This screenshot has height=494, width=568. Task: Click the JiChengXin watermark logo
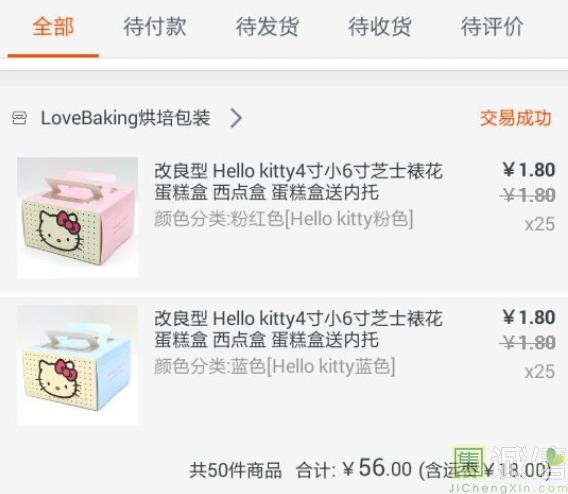(x=508, y=469)
